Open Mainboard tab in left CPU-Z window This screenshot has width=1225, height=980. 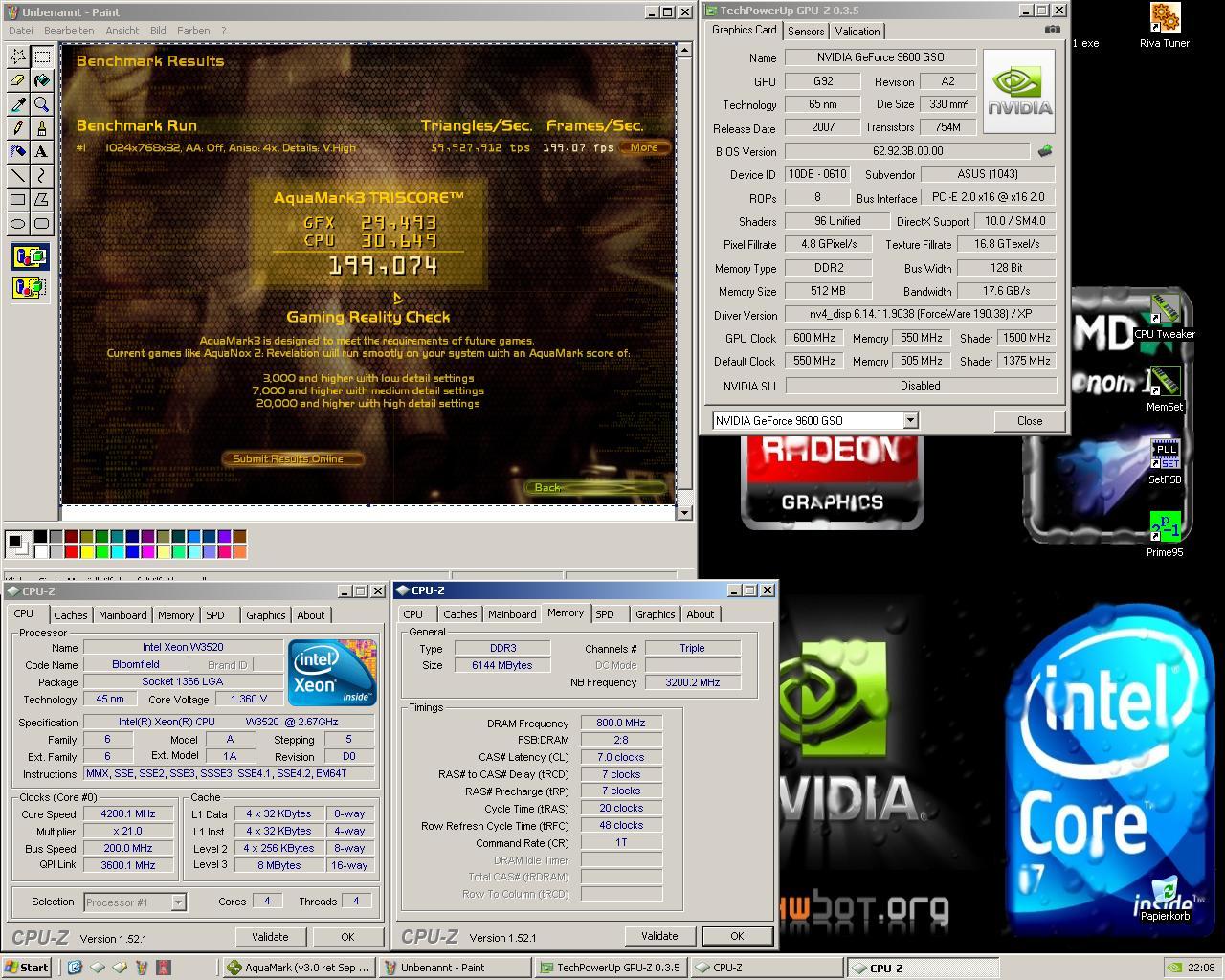click(x=122, y=615)
